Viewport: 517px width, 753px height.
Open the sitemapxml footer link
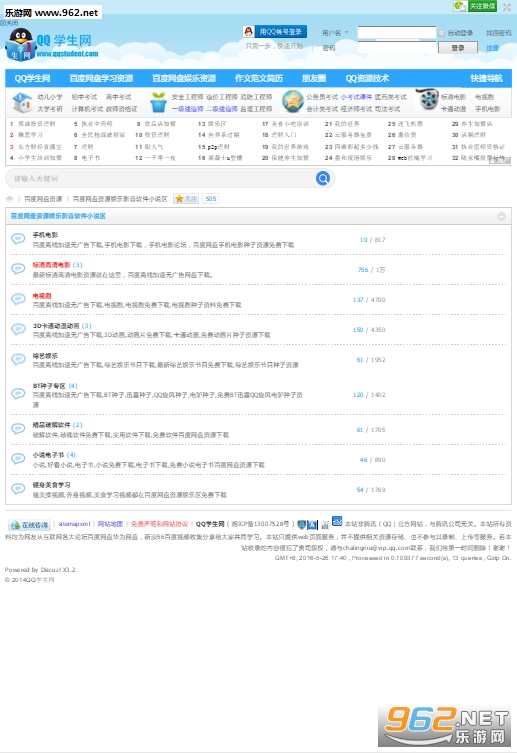[x=74, y=524]
